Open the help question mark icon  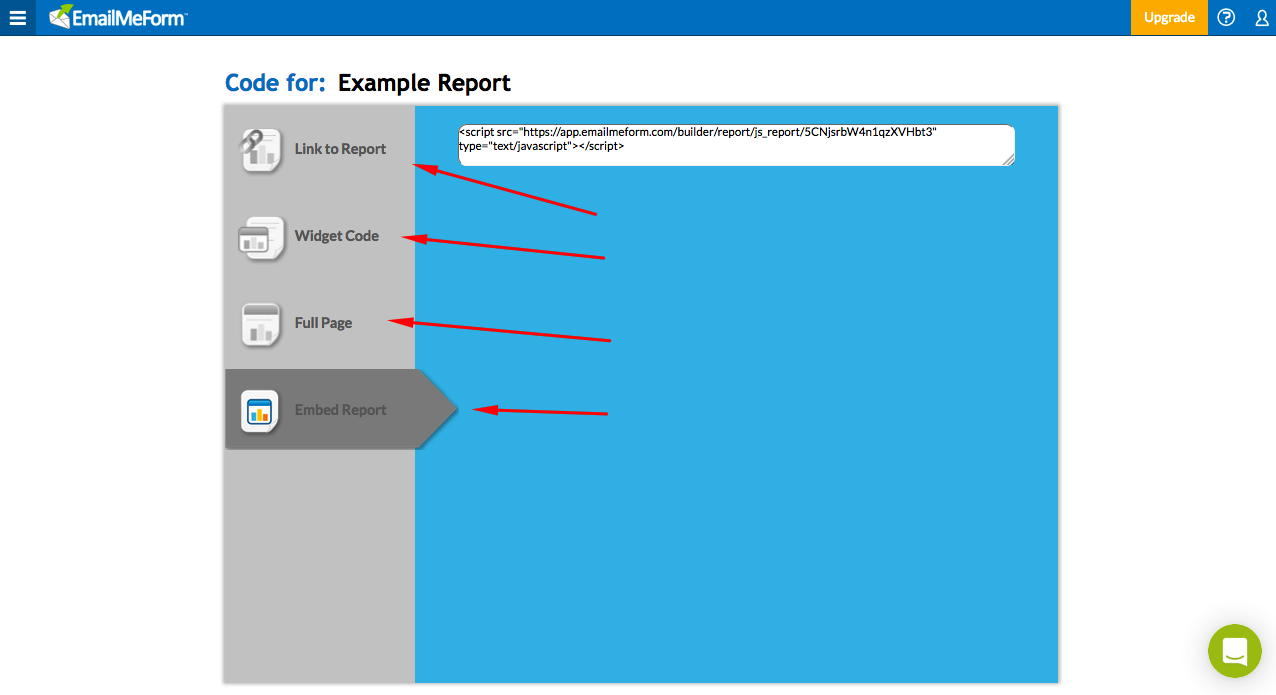point(1226,17)
